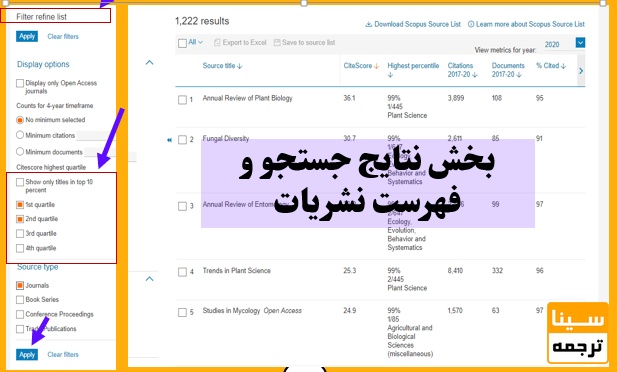Click the bottom Apply button
Image resolution: width=617 pixels, height=372 pixels.
pos(27,354)
